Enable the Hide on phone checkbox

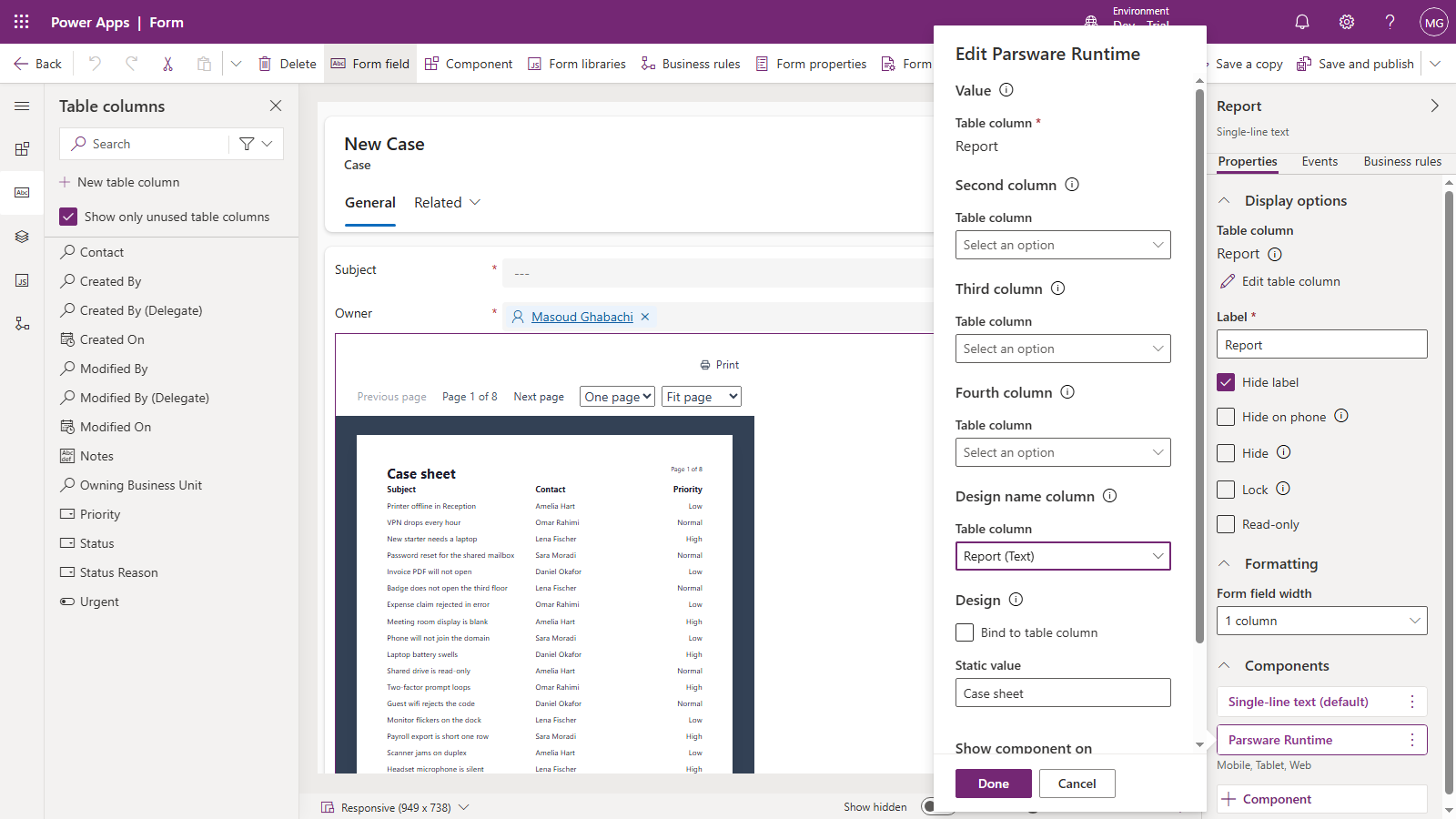[x=1226, y=417]
